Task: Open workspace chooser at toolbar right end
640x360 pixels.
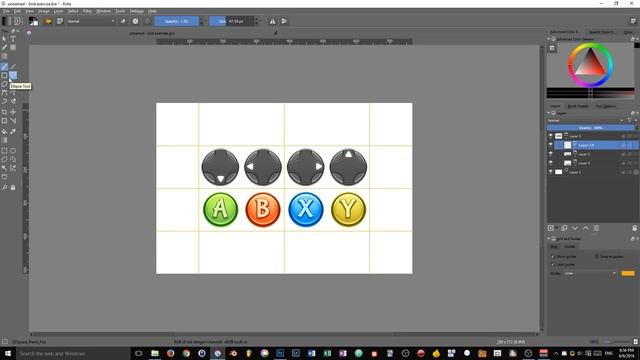Action: point(633,21)
